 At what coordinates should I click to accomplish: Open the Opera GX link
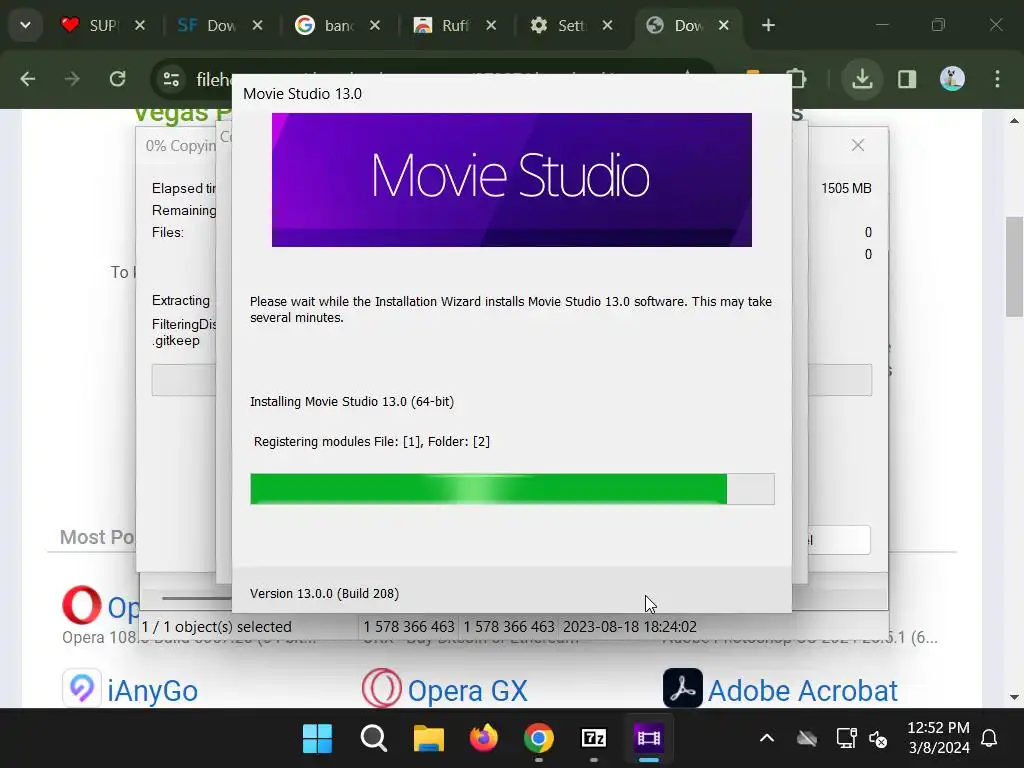tap(468, 691)
